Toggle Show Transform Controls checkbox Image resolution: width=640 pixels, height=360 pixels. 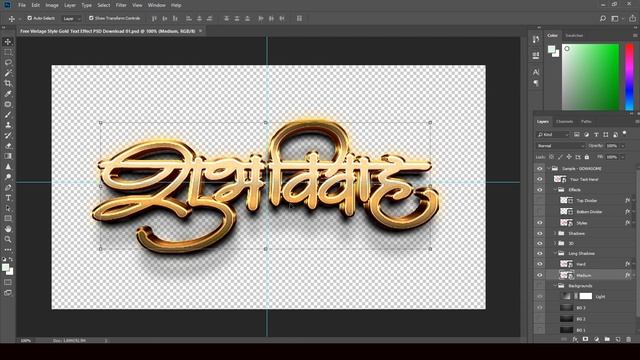91,18
